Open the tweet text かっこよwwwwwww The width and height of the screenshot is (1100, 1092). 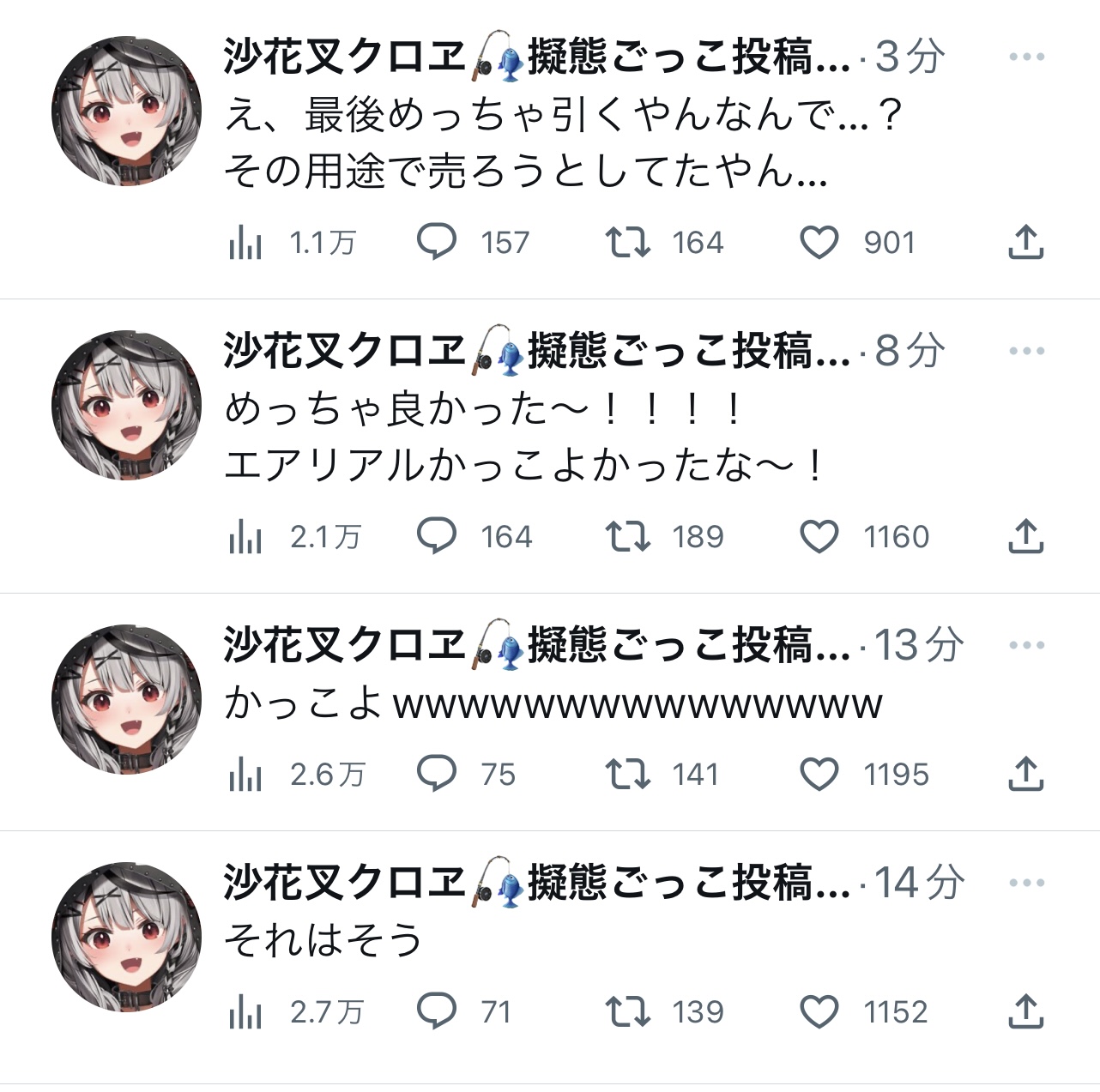pos(553,704)
